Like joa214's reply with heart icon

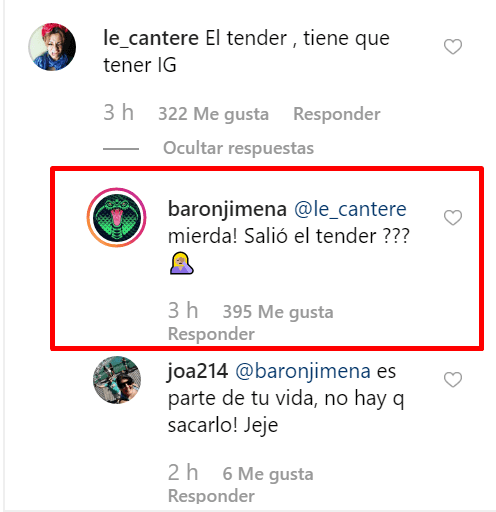(453, 380)
